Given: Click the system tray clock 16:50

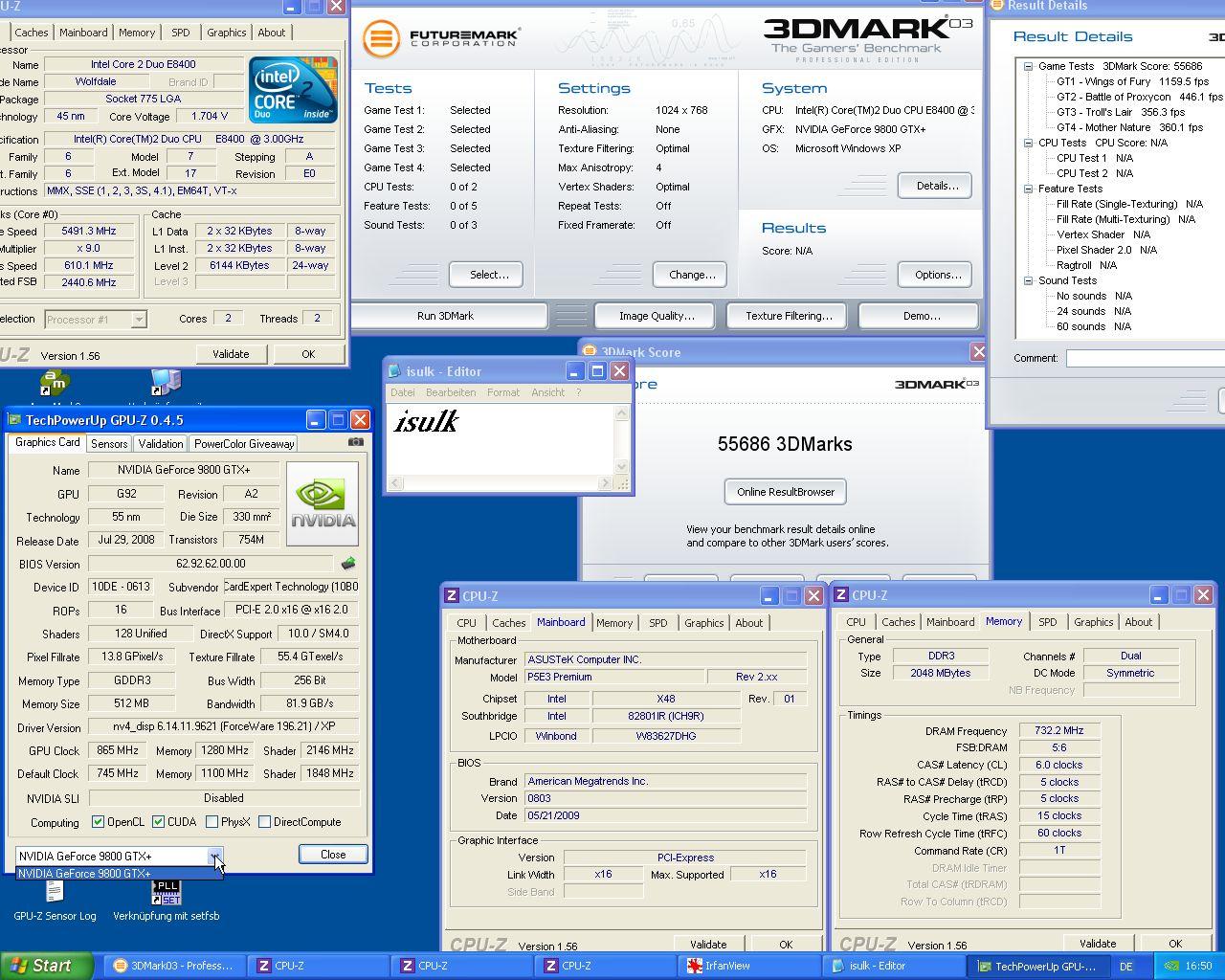Looking at the screenshot, I should coord(1198,967).
